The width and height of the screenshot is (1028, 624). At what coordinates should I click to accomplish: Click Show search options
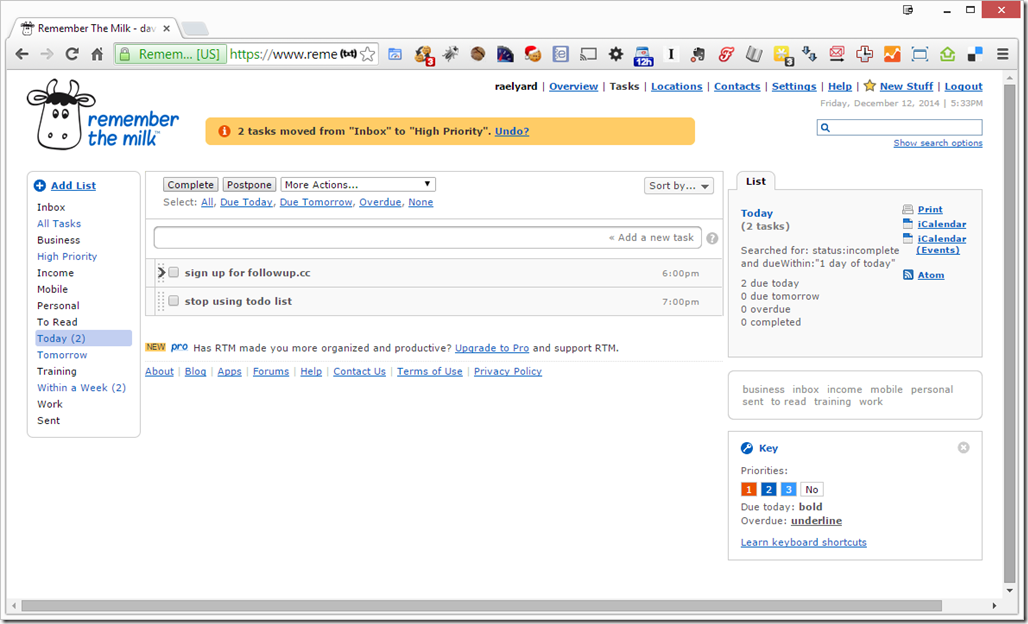[938, 143]
